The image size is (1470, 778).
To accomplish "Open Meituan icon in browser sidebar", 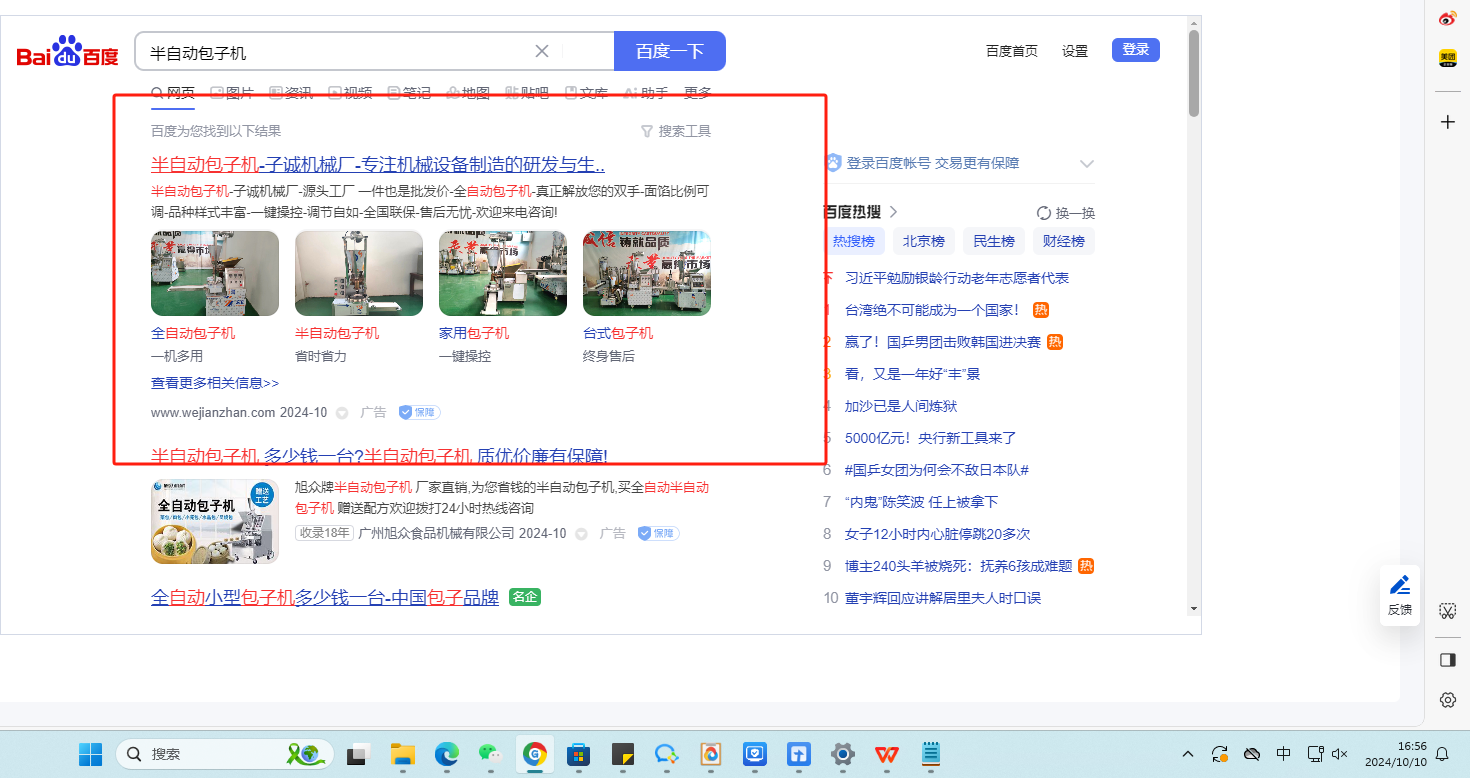I will [1447, 59].
